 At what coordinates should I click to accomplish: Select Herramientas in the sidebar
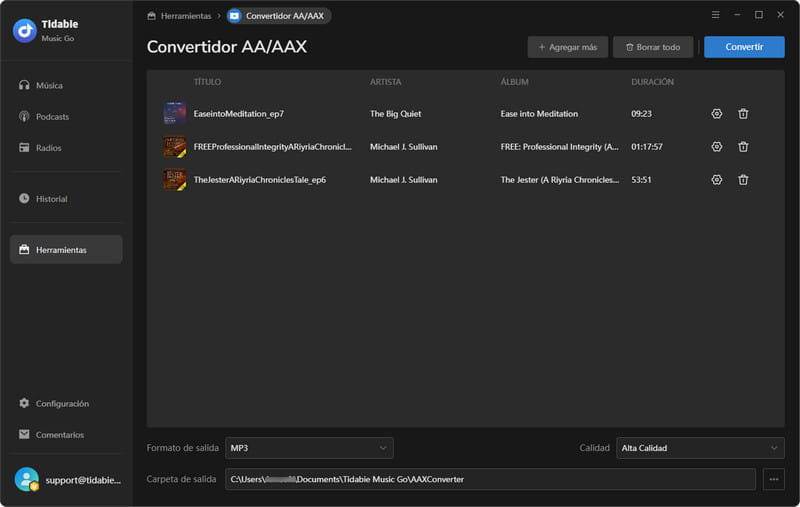[x=66, y=249]
